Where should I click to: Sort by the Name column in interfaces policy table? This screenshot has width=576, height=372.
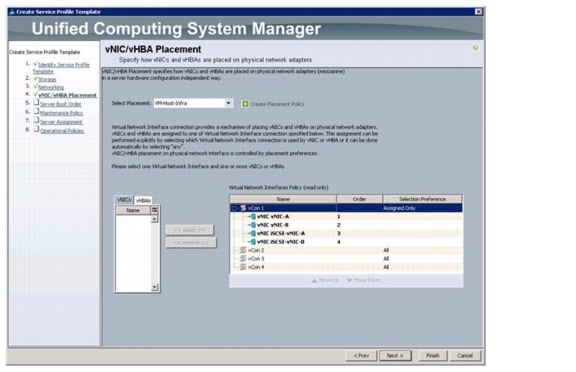(x=283, y=199)
